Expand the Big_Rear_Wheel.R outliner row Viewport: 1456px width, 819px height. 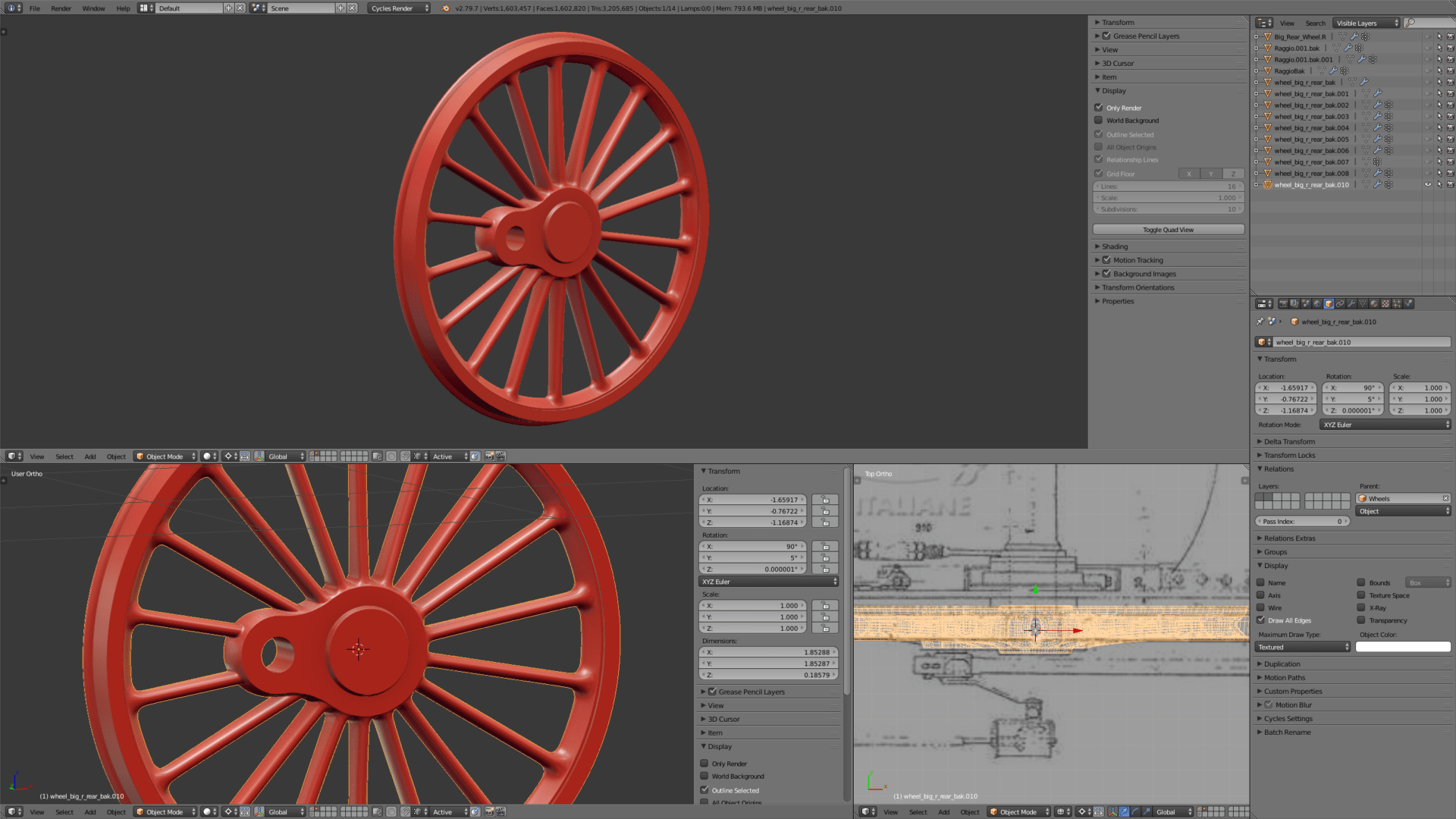coord(1257,36)
